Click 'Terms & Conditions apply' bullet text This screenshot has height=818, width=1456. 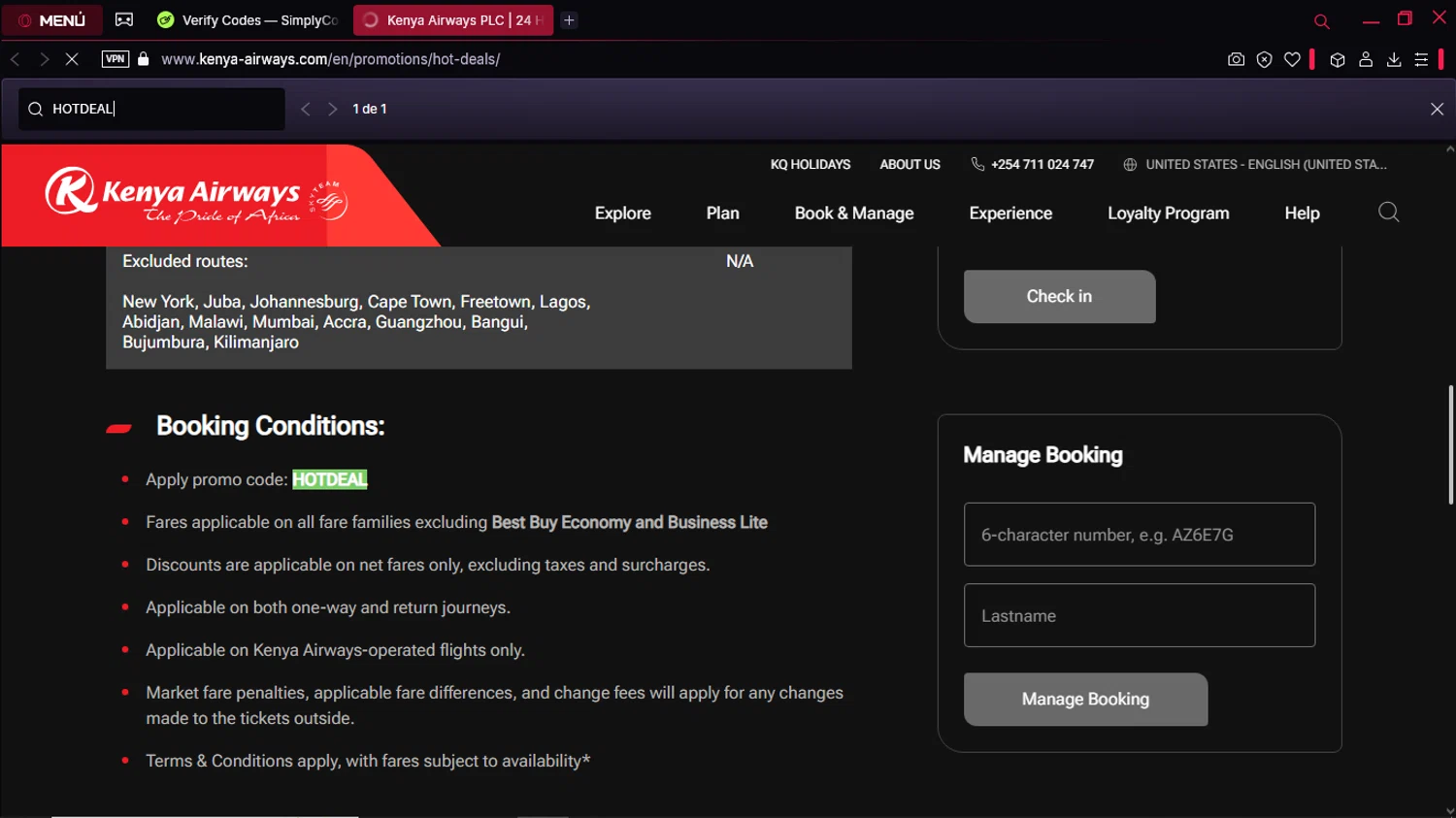pyautogui.click(x=368, y=761)
